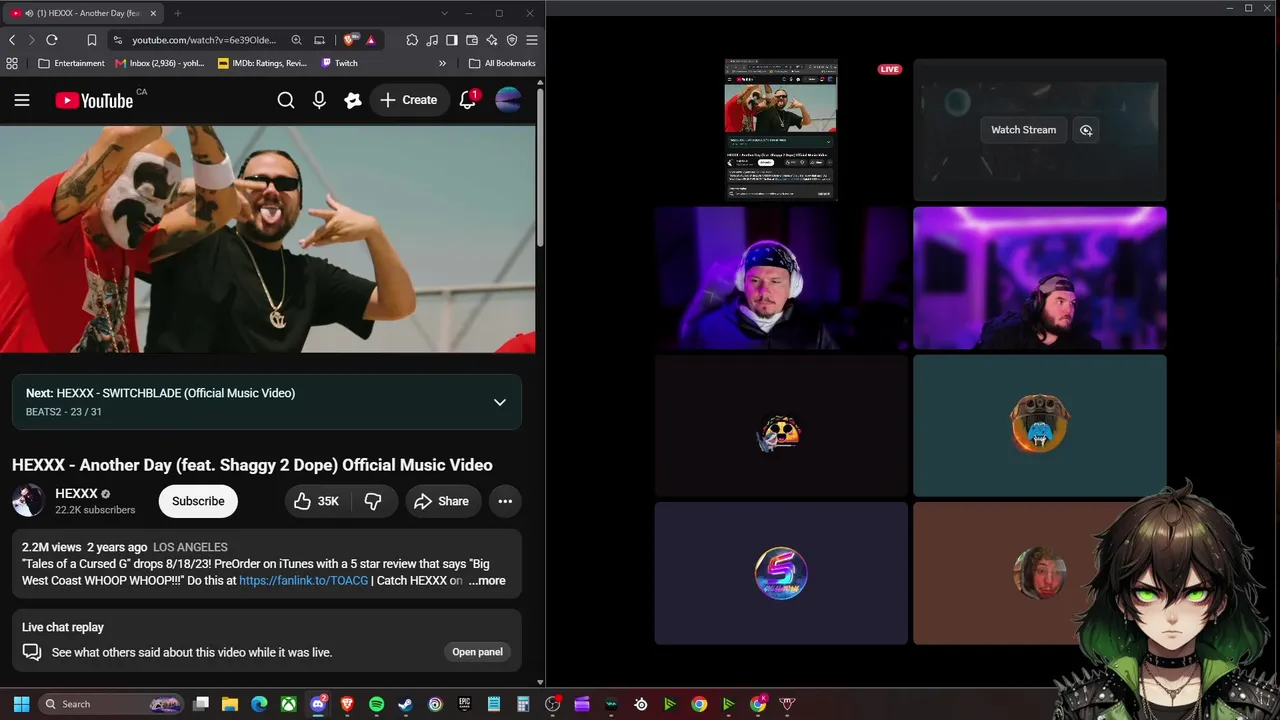Open Brave VPN shield icon
The image size is (1280, 720).
point(512,40)
